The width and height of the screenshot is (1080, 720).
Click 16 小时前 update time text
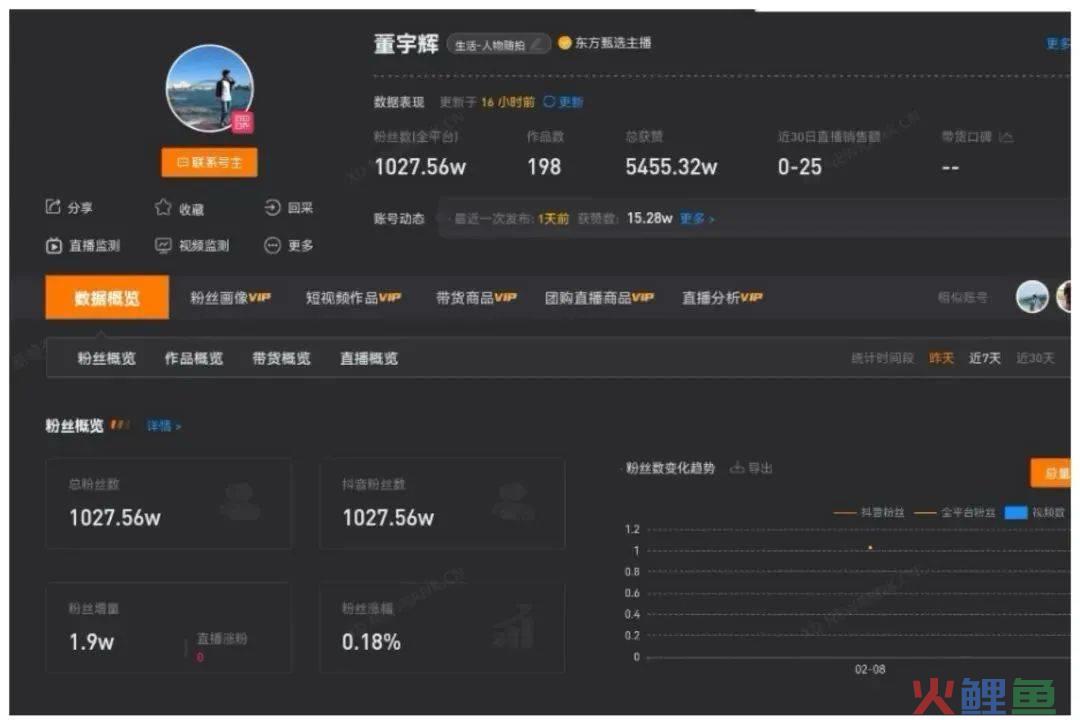point(508,102)
